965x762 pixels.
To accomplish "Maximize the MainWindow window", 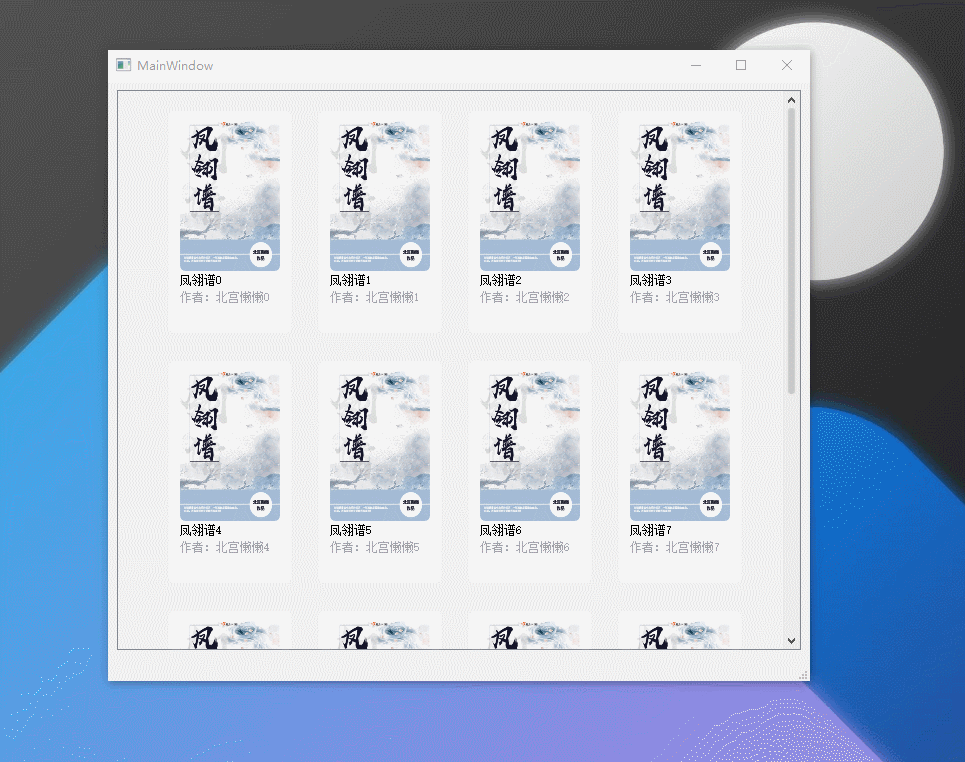I will 741,65.
